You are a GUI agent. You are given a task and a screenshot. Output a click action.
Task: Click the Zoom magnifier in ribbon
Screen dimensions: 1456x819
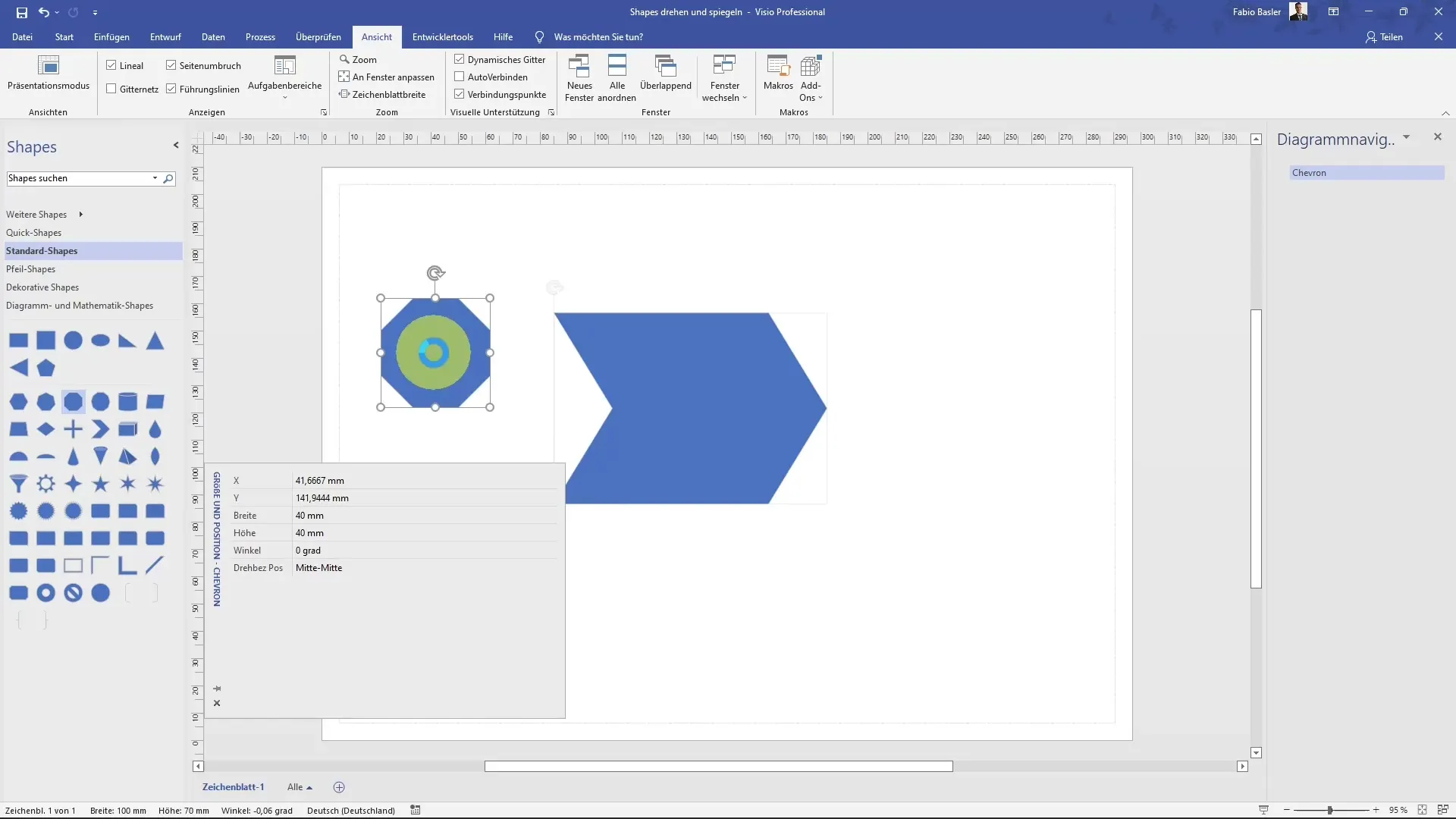(x=358, y=59)
